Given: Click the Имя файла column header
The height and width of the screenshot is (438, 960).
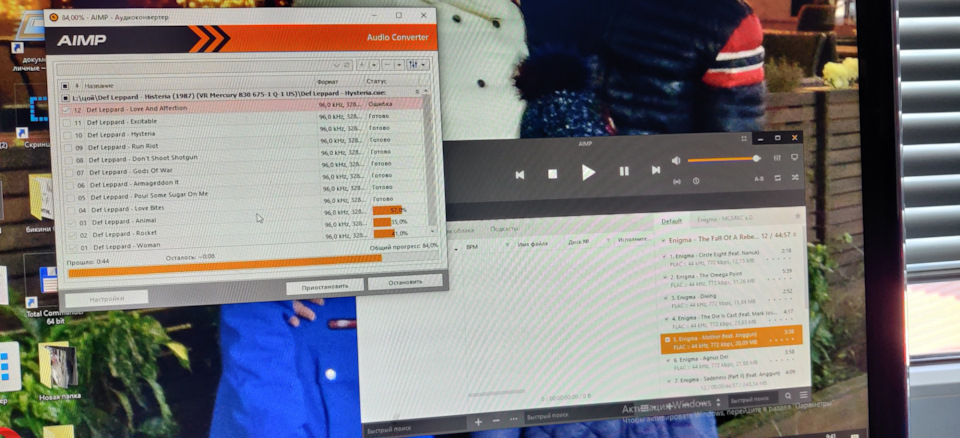Looking at the screenshot, I should point(532,244).
